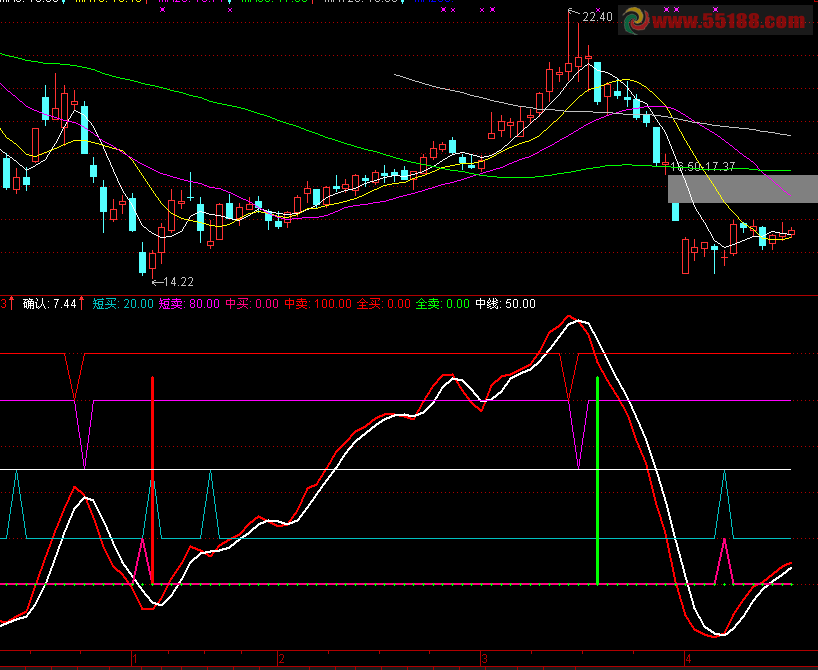The height and width of the screenshot is (670, 818).
Task: Click the 全卖: 0.00 indicator label
Action: click(x=442, y=304)
